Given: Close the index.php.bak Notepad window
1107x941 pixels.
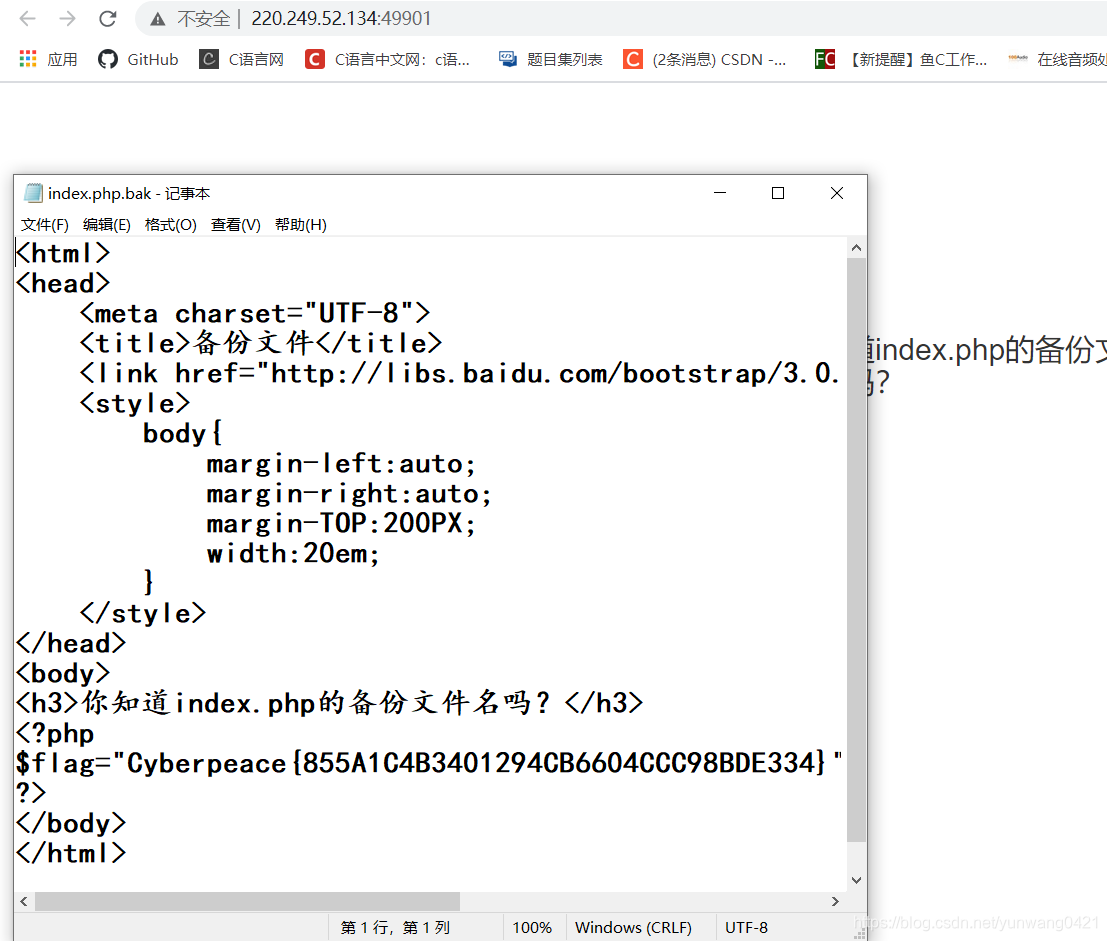Looking at the screenshot, I should [x=837, y=193].
